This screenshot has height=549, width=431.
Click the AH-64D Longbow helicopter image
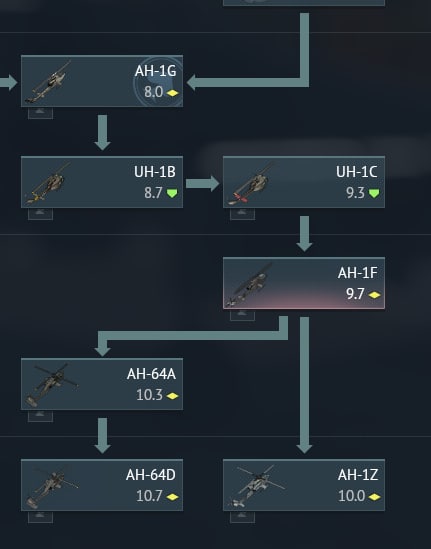pos(51,487)
